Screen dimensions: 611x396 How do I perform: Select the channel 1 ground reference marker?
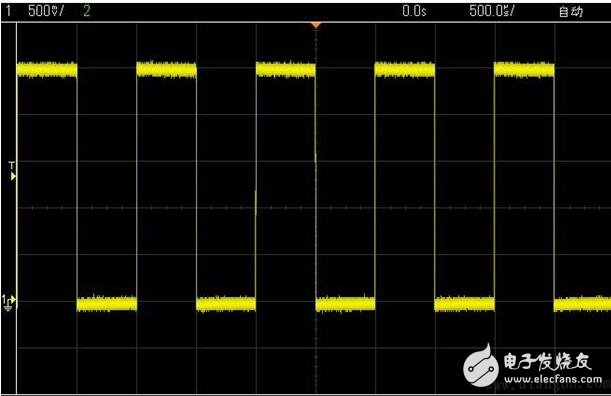tap(9, 302)
